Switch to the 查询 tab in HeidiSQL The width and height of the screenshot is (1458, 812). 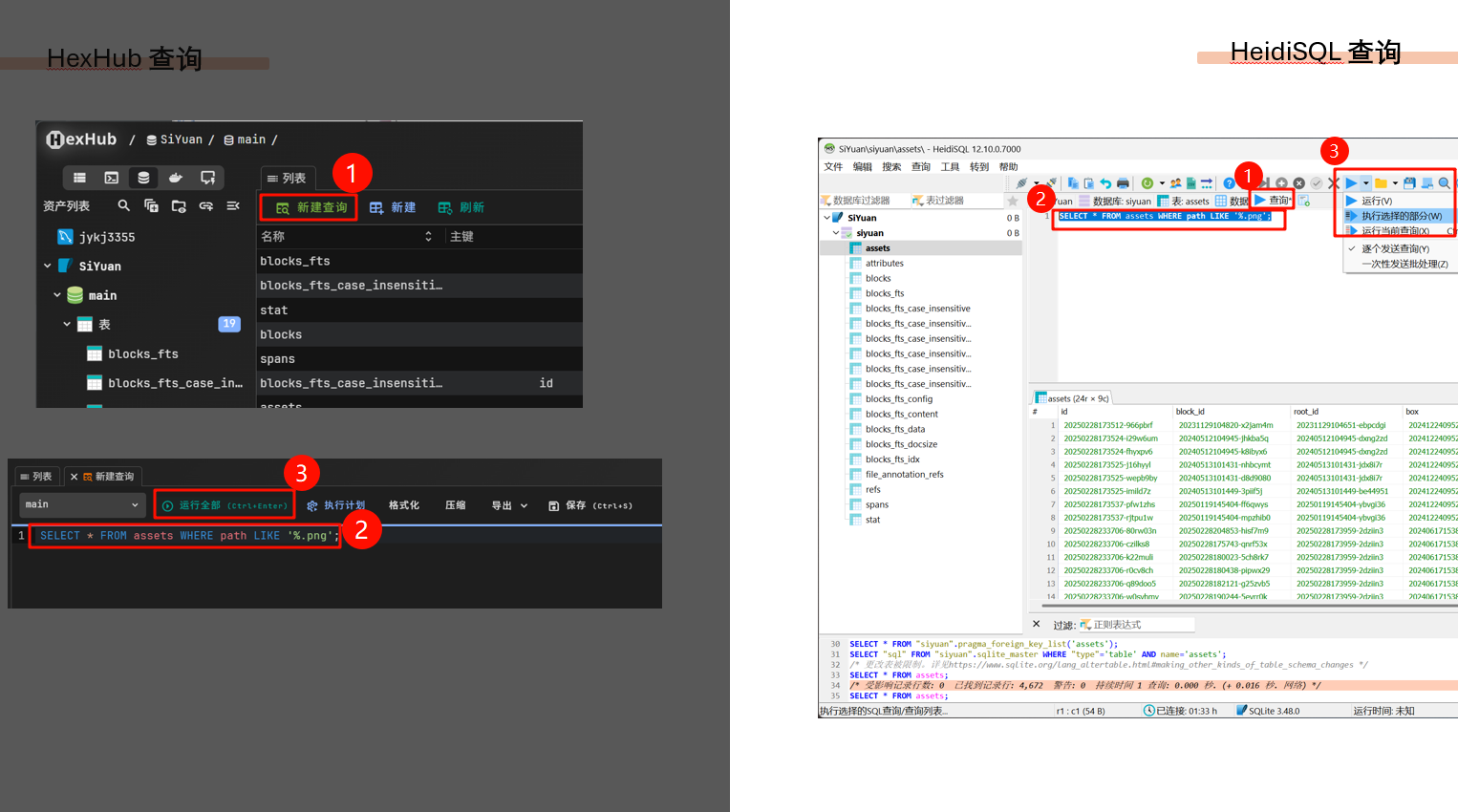tap(1274, 201)
